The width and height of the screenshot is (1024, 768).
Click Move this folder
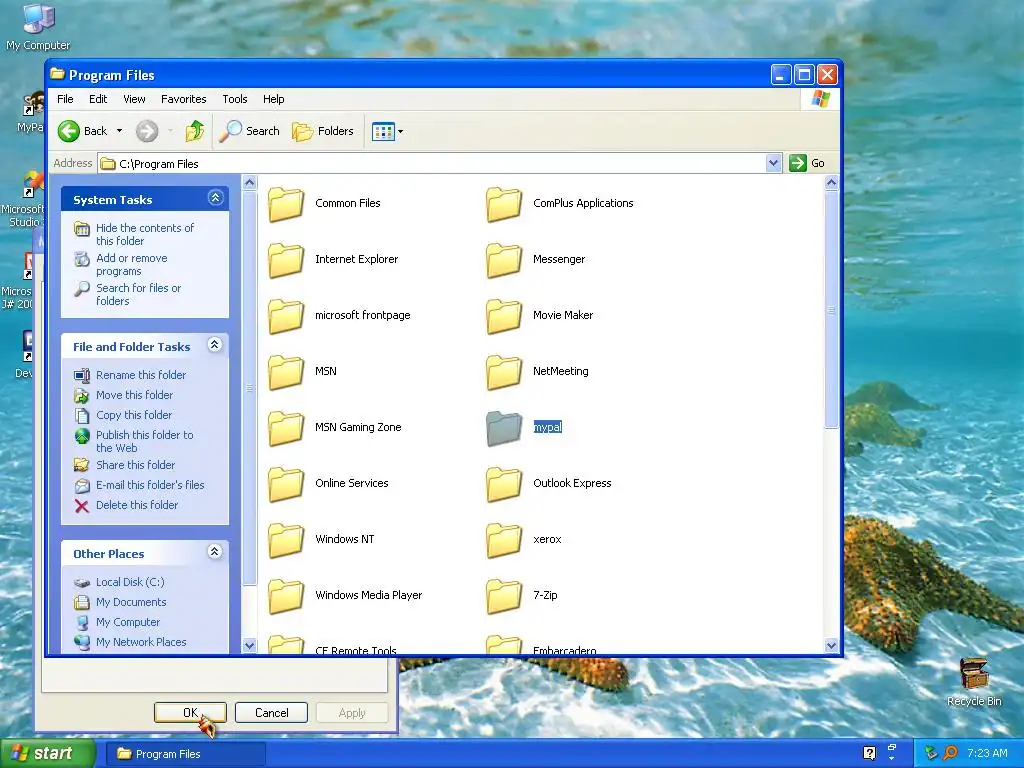tap(135, 395)
